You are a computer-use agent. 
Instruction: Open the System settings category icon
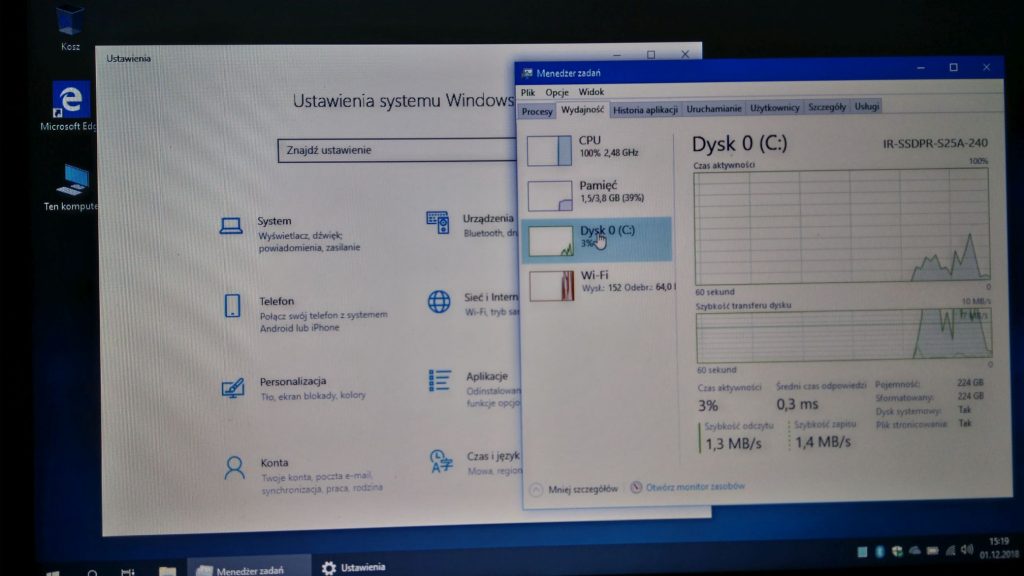coord(231,227)
